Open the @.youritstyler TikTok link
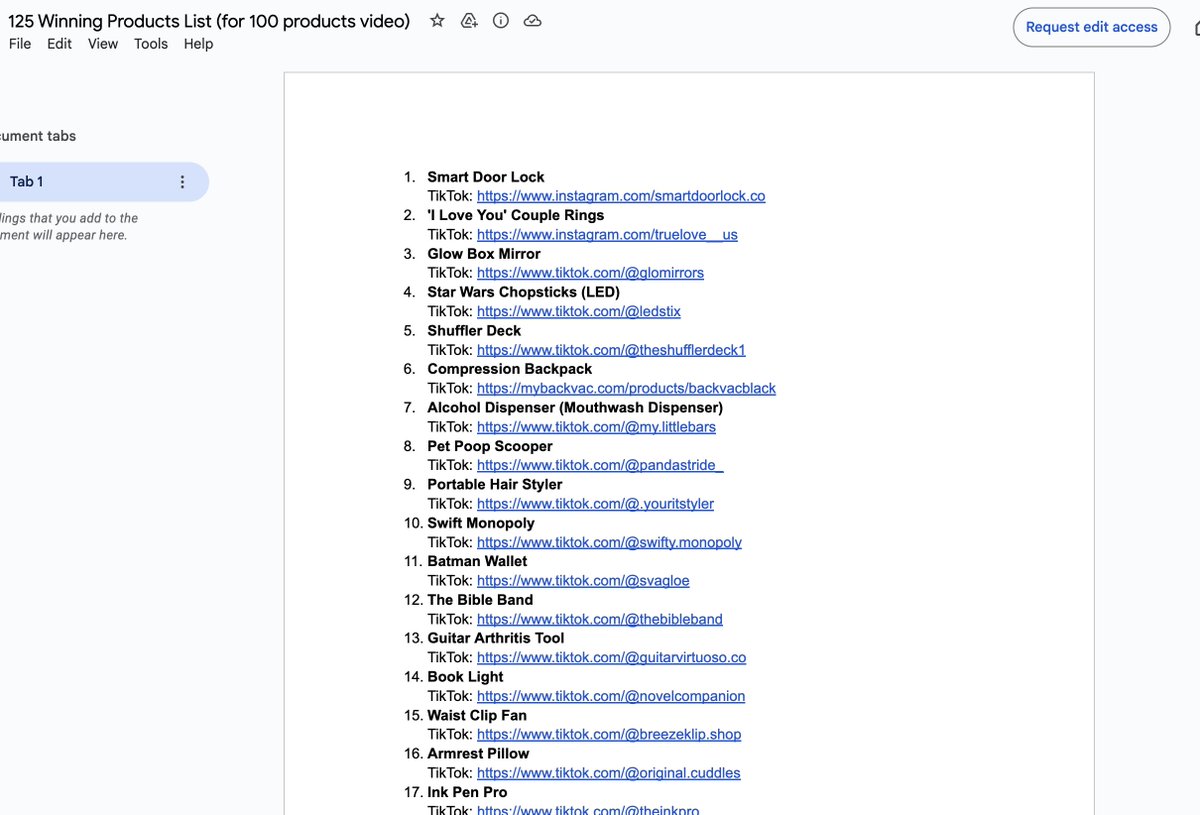Viewport: 1200px width, 815px height. coord(595,504)
